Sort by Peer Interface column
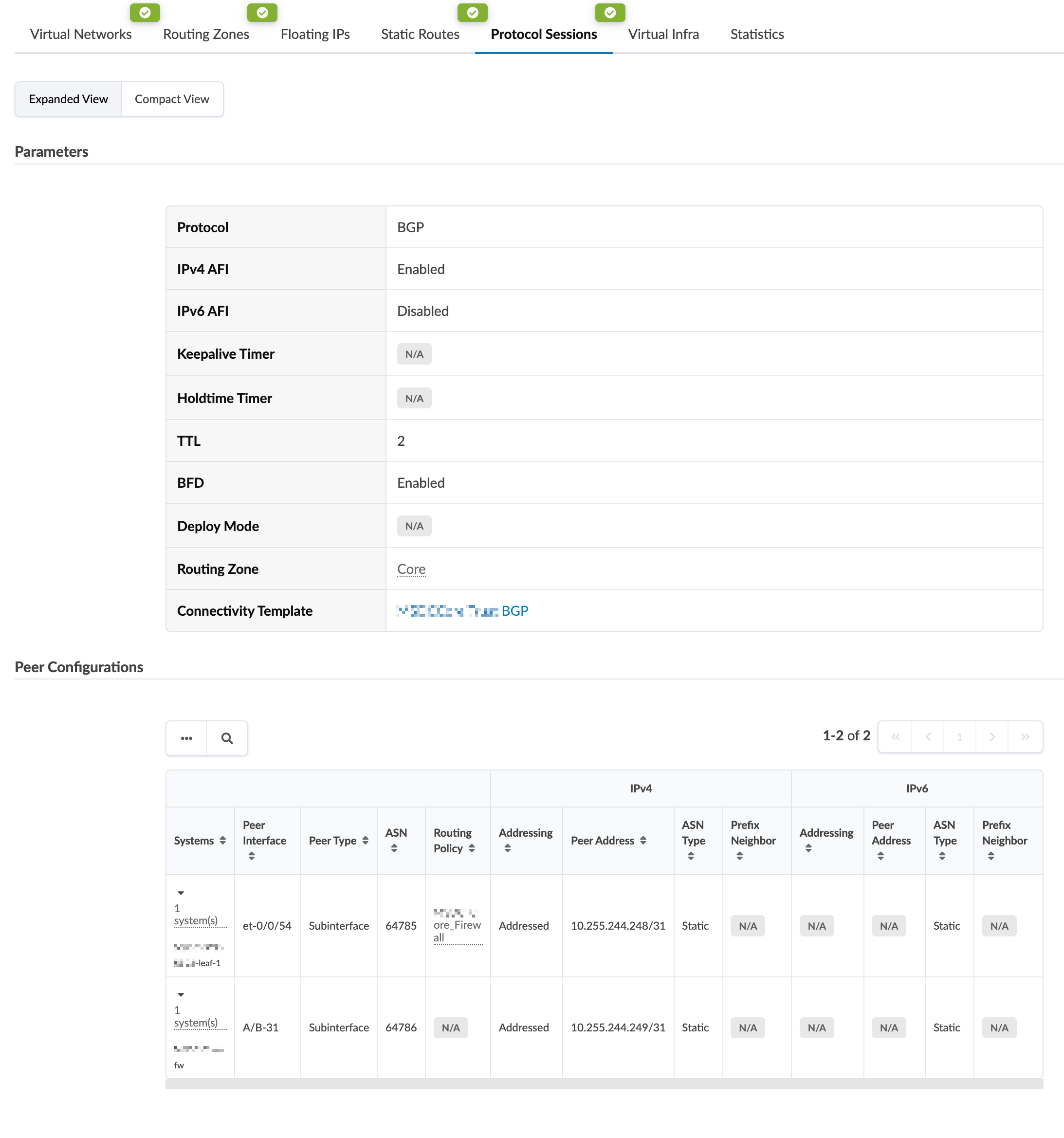 click(x=251, y=856)
